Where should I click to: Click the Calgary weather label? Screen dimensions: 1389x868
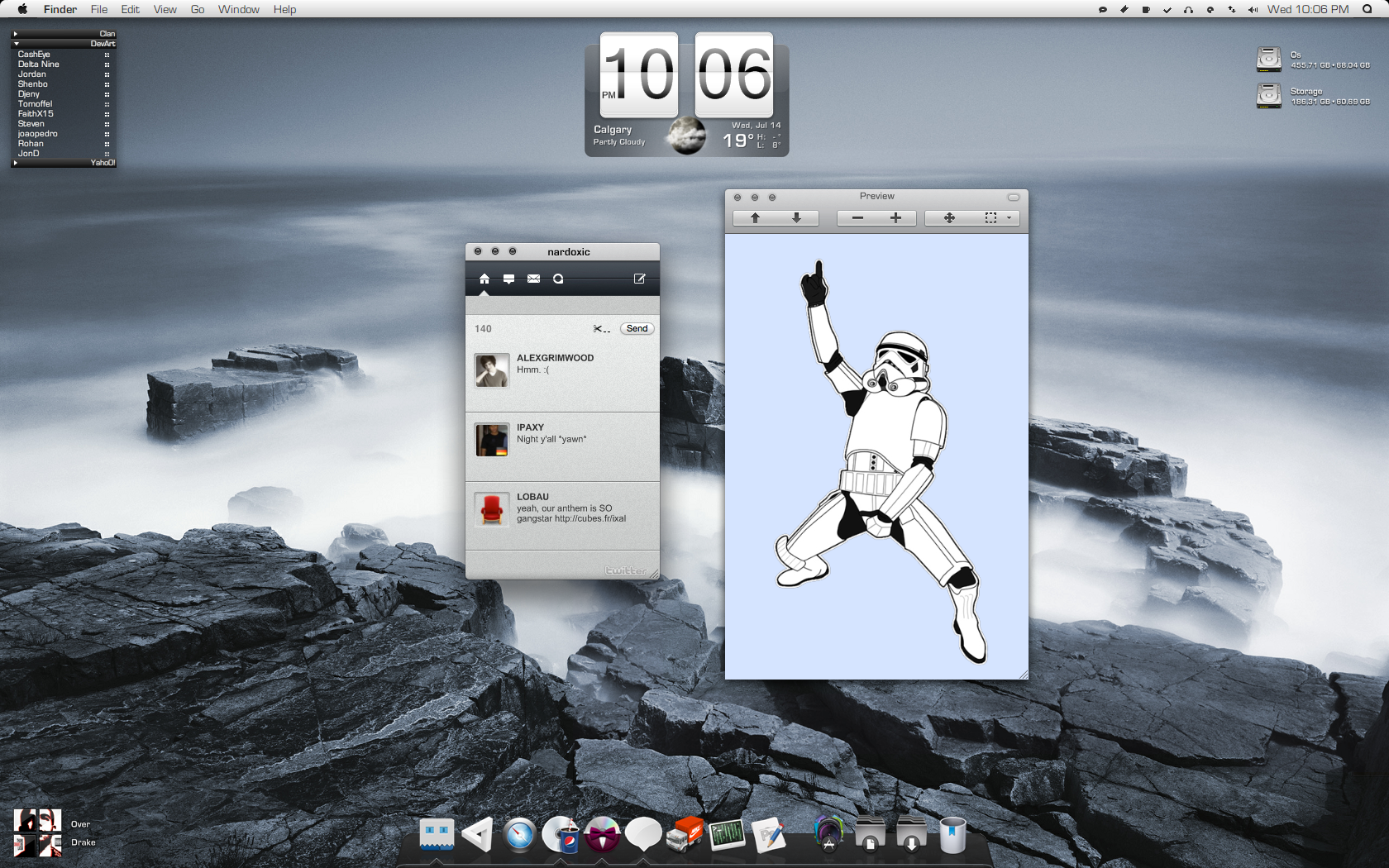click(613, 129)
